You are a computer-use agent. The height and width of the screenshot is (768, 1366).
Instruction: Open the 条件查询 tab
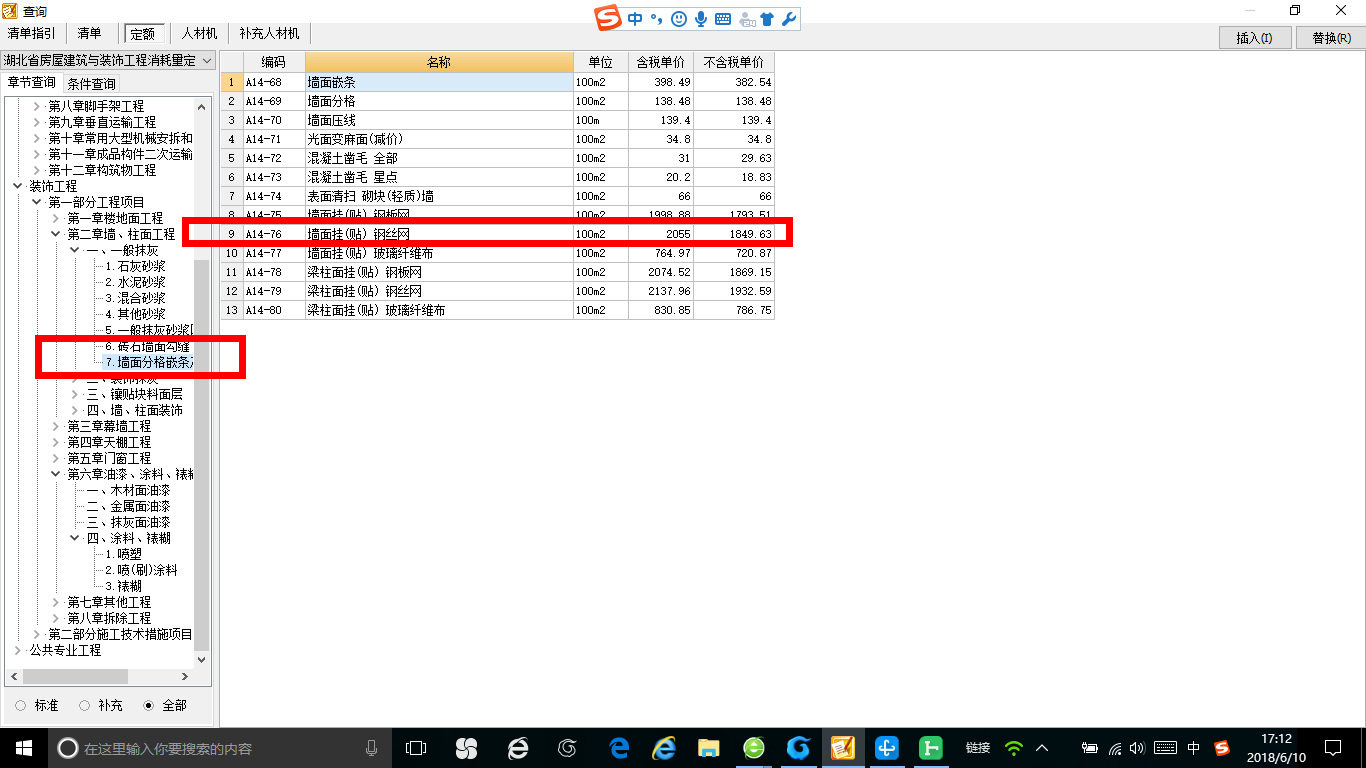91,84
